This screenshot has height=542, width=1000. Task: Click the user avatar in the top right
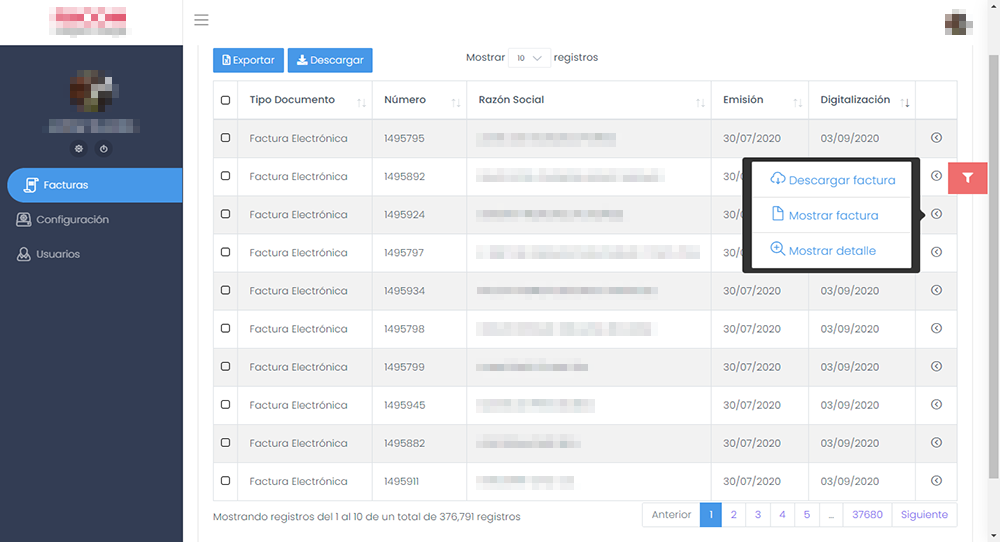tap(958, 23)
